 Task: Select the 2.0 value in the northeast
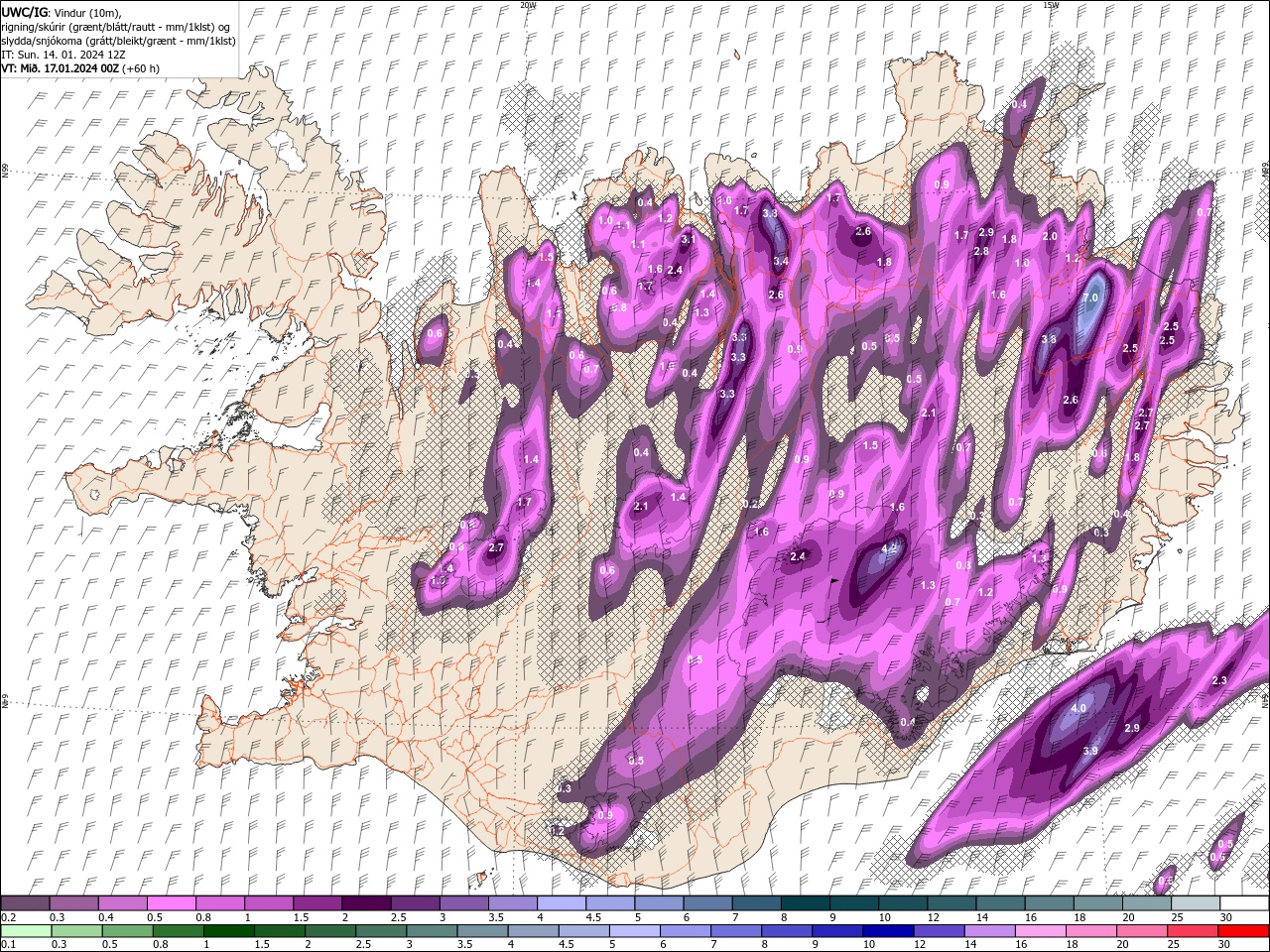1051,236
